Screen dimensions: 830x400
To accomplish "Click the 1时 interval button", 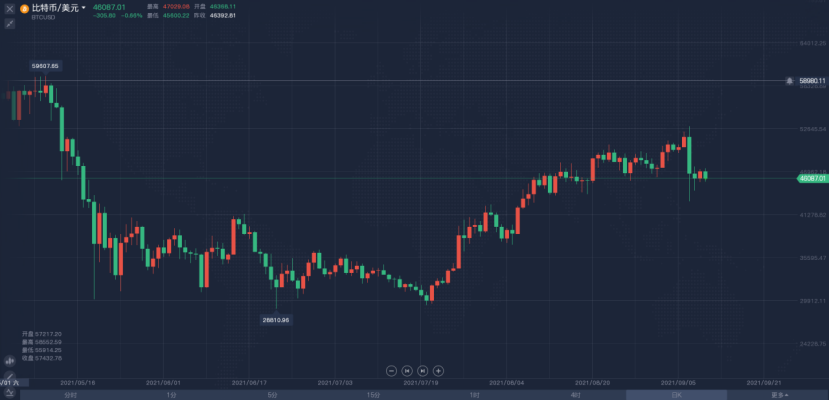I will (x=474, y=395).
